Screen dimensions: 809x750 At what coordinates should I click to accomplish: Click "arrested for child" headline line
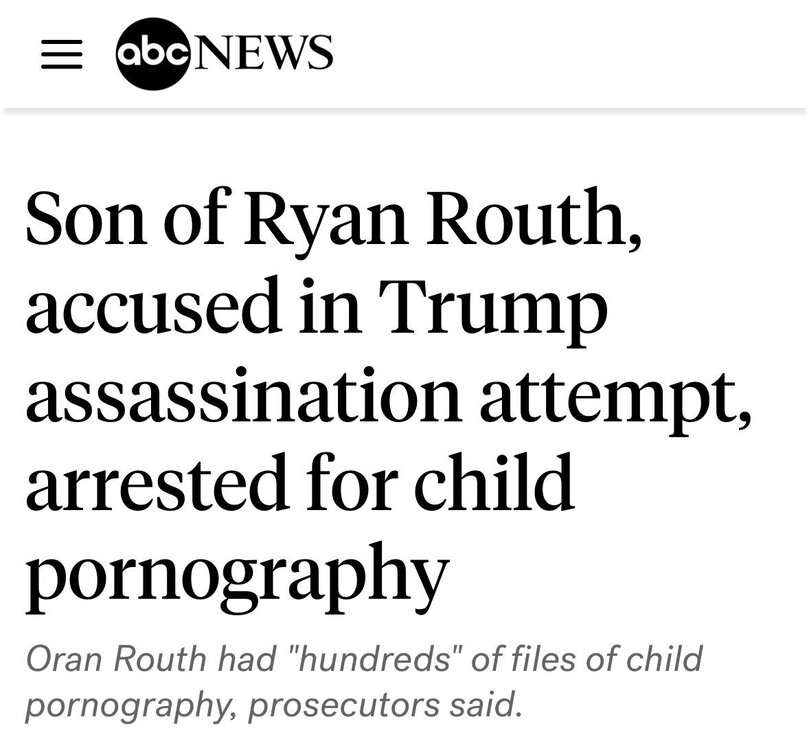(300, 482)
